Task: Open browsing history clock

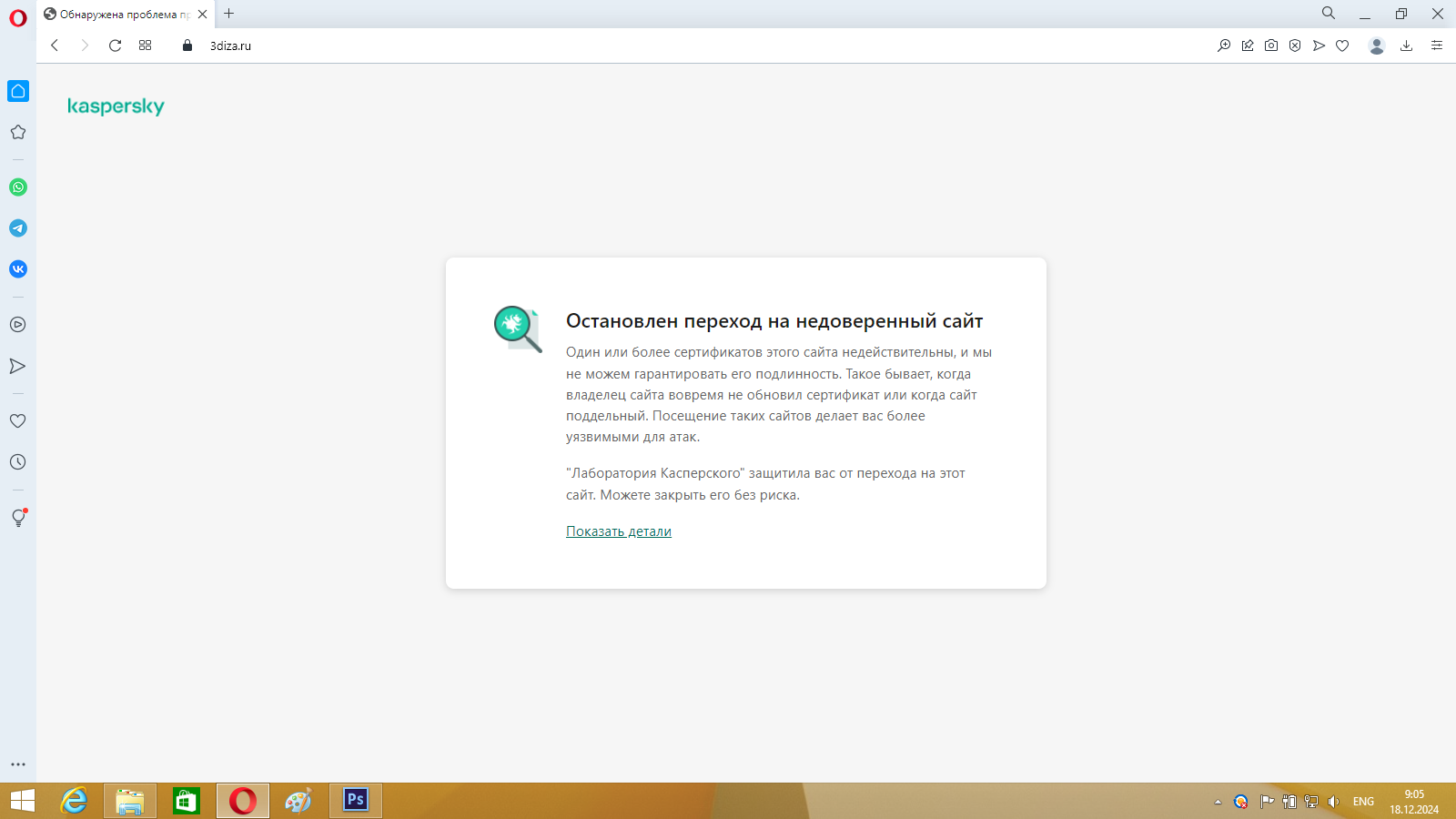Action: 18,462
